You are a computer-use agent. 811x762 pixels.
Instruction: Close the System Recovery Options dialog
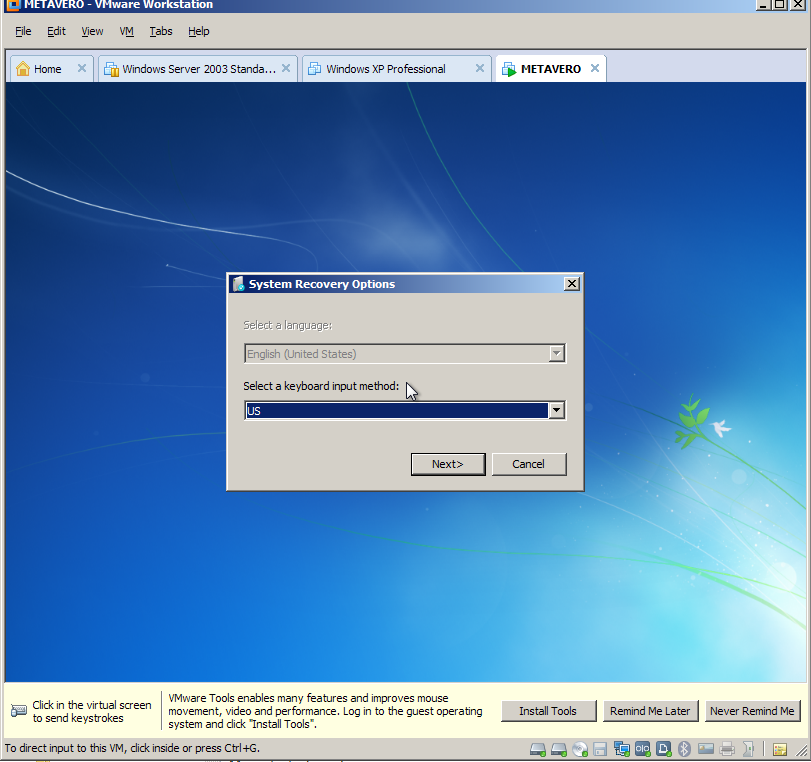[572, 283]
